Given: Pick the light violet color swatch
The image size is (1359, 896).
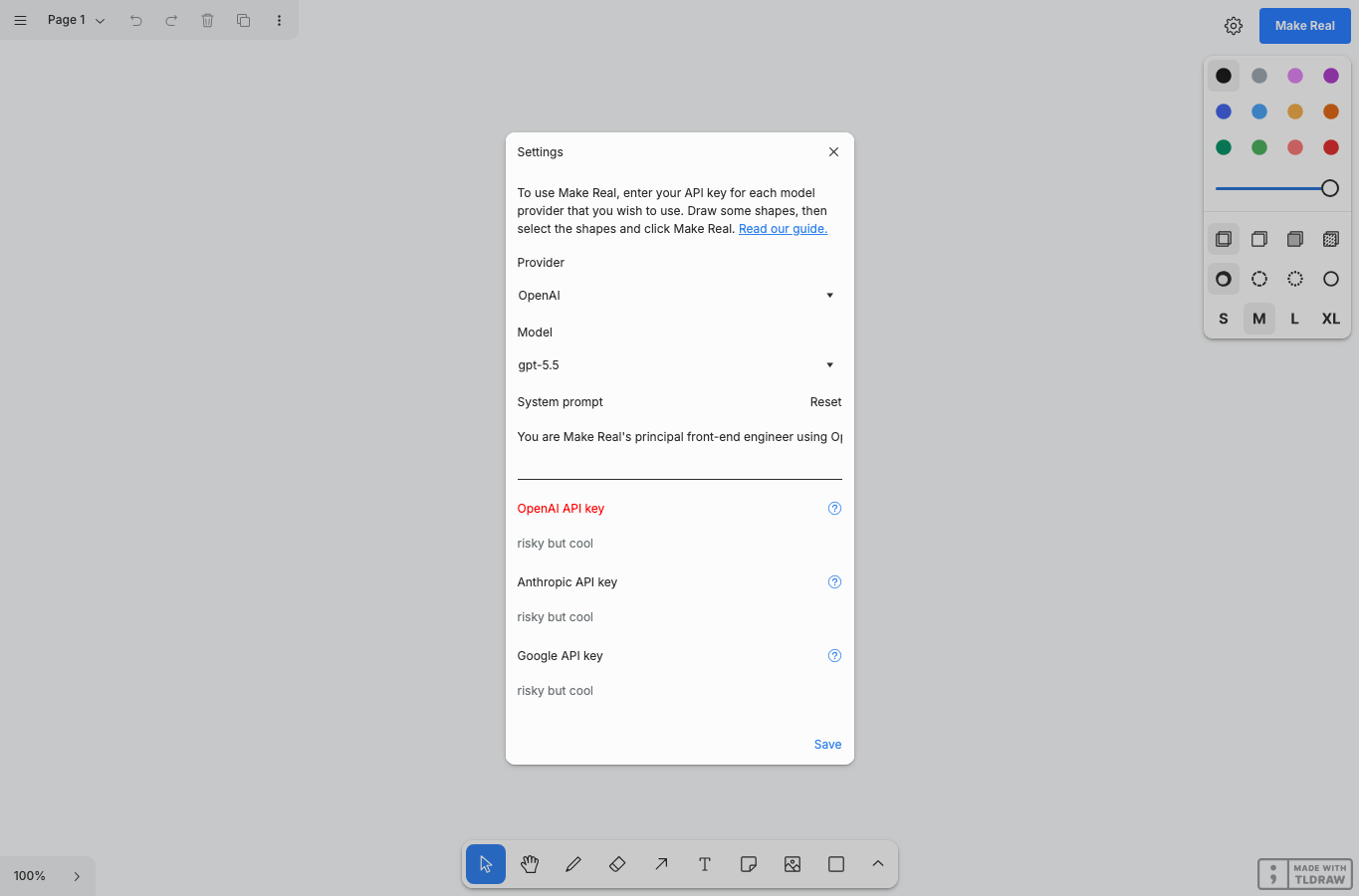Looking at the screenshot, I should click(1295, 76).
